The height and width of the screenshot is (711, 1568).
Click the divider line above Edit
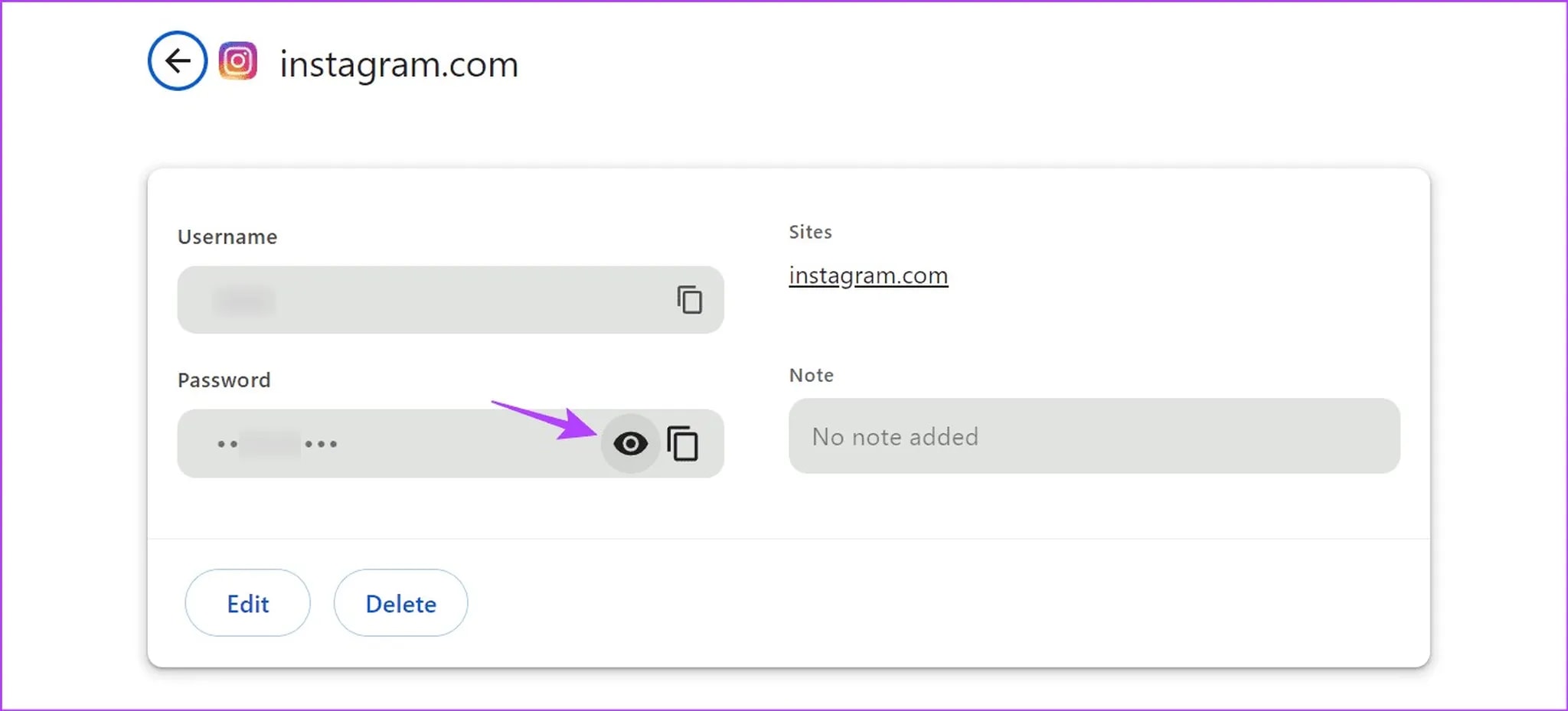(x=789, y=539)
